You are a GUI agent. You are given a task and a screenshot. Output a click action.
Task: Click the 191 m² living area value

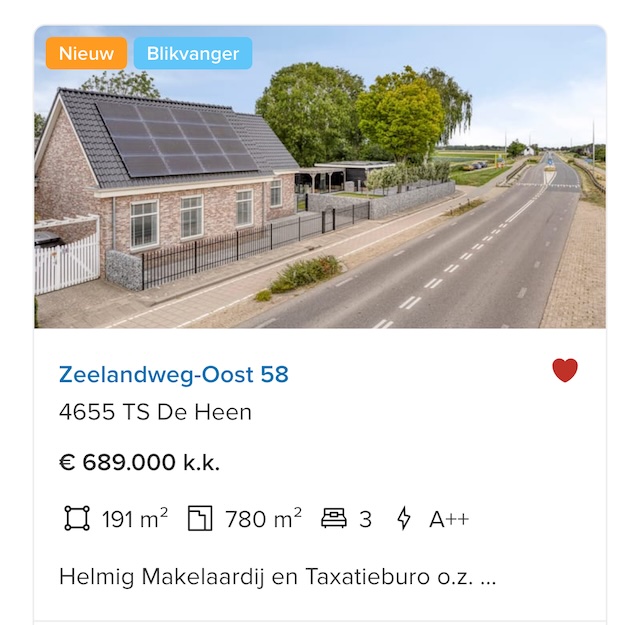tap(135, 519)
